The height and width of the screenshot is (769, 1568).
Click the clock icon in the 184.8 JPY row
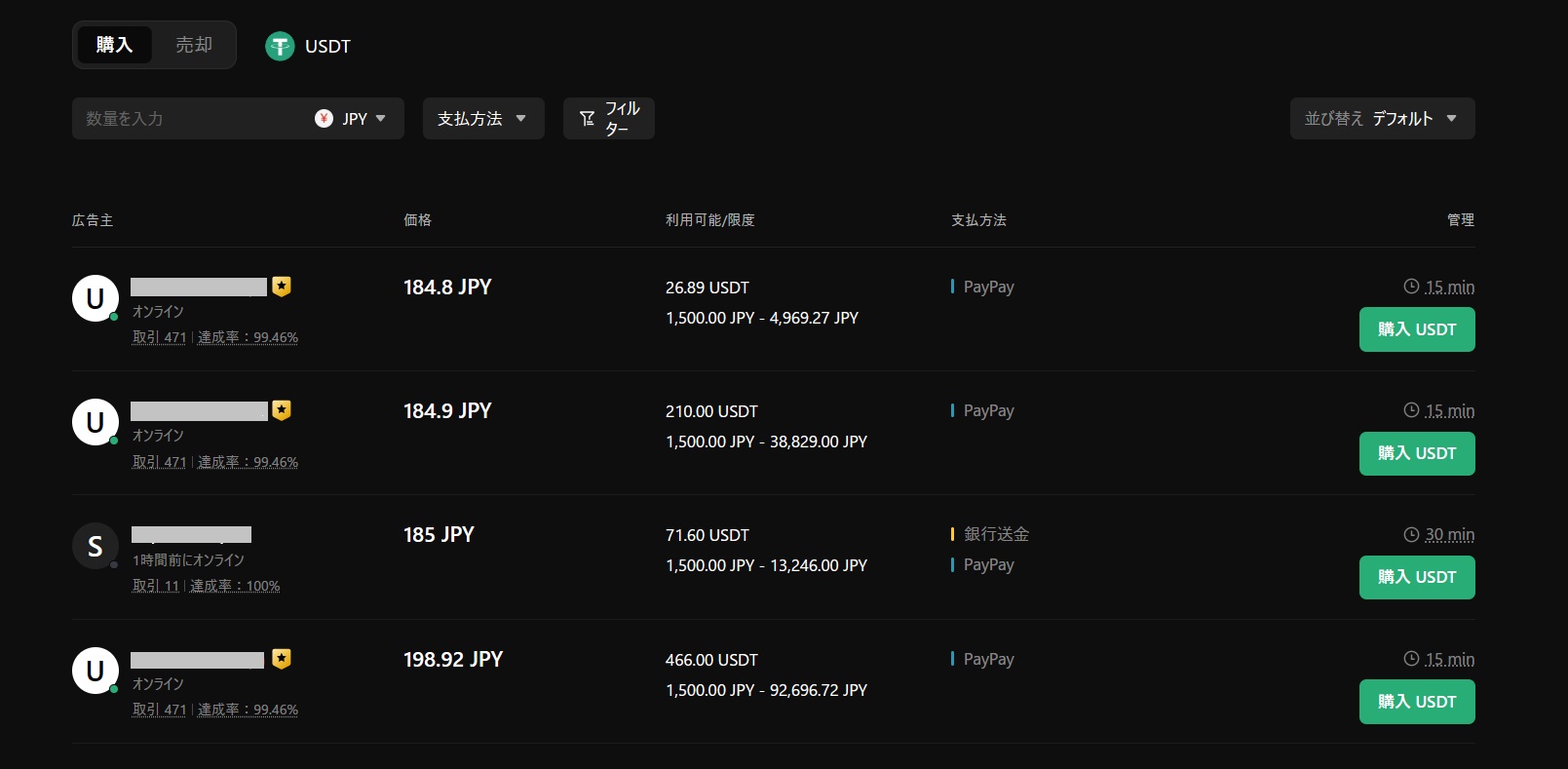(x=1411, y=287)
